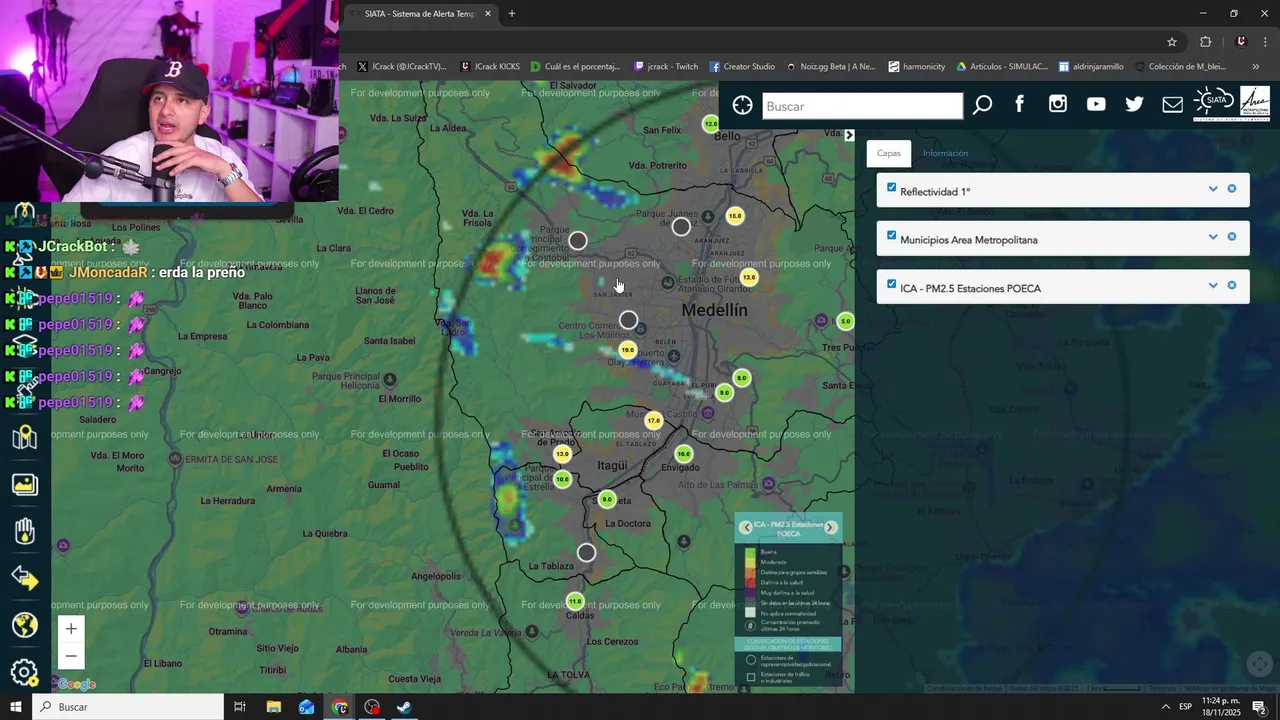1280x720 pixels.
Task: Open Noiz.gg Beta bookmark
Action: [x=831, y=67]
